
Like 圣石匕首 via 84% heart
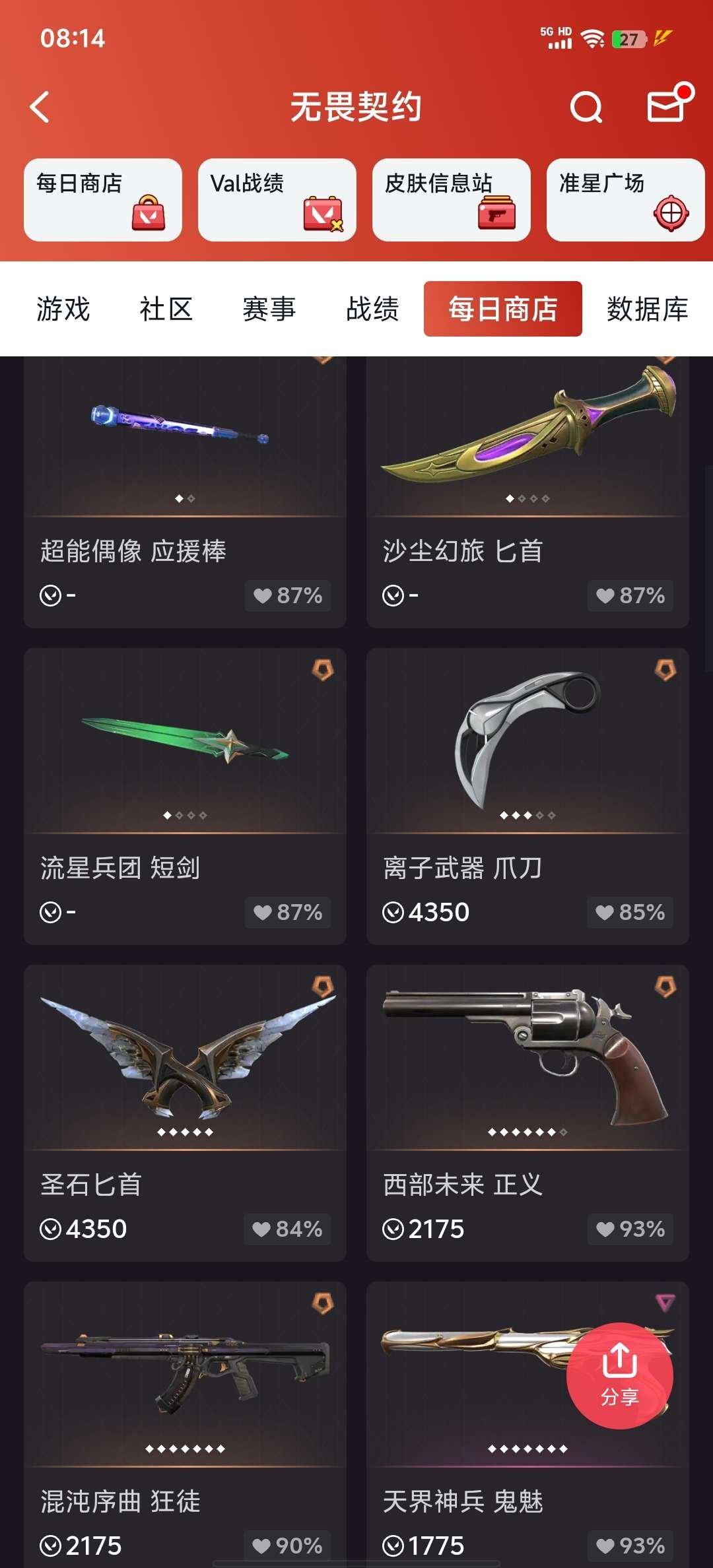pyautogui.click(x=287, y=1229)
